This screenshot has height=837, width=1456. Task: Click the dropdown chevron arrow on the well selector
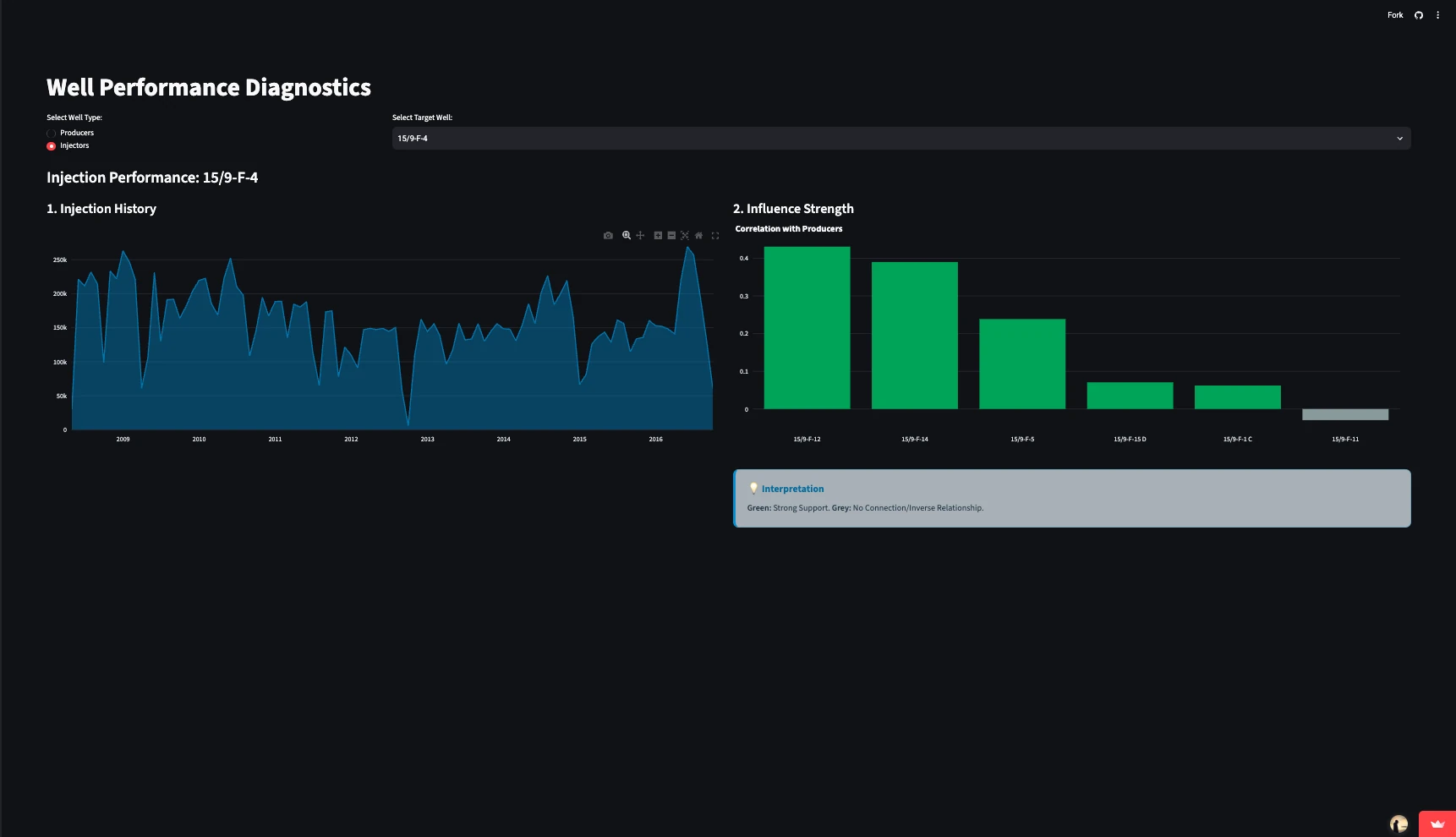[x=1399, y=139]
